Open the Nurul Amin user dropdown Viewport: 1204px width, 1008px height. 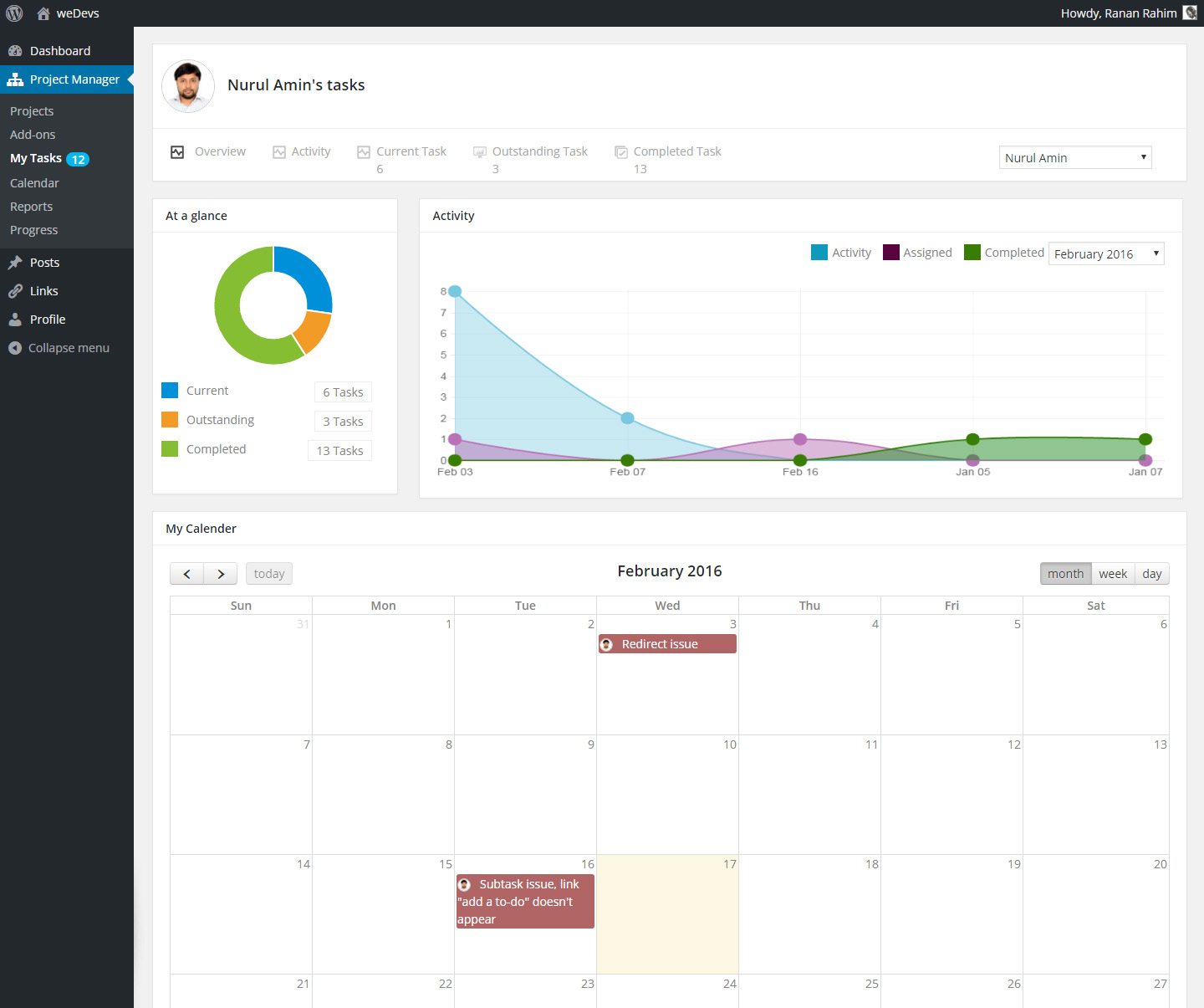pos(1075,157)
